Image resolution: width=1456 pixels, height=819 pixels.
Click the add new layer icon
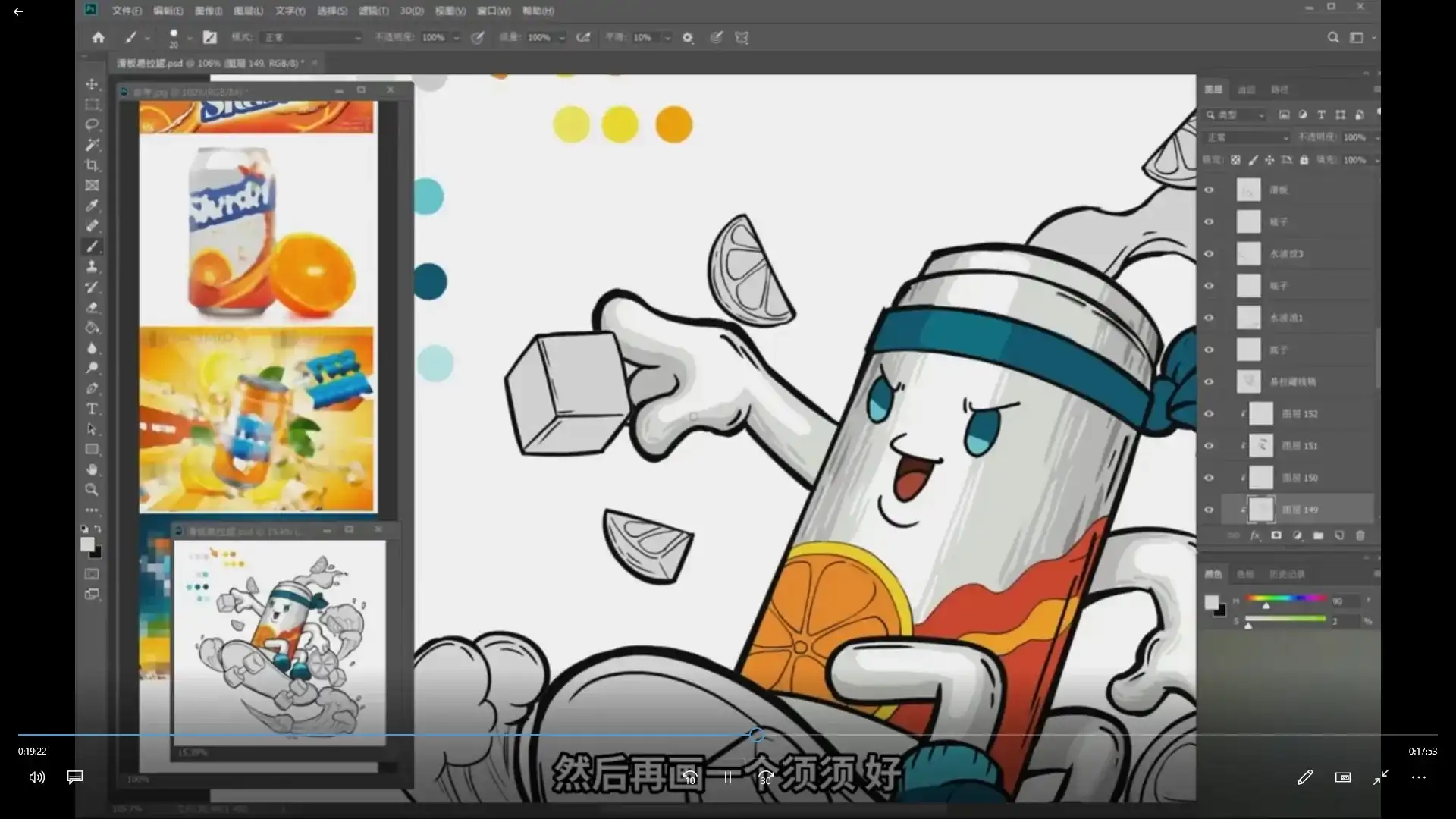pyautogui.click(x=1340, y=535)
